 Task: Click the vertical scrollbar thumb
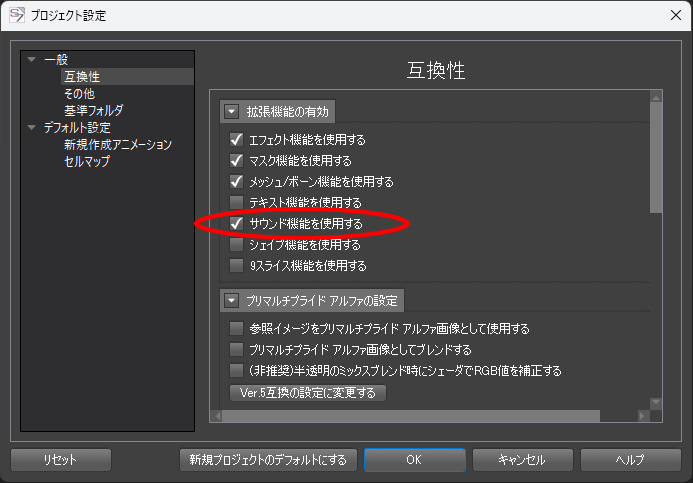pos(656,158)
